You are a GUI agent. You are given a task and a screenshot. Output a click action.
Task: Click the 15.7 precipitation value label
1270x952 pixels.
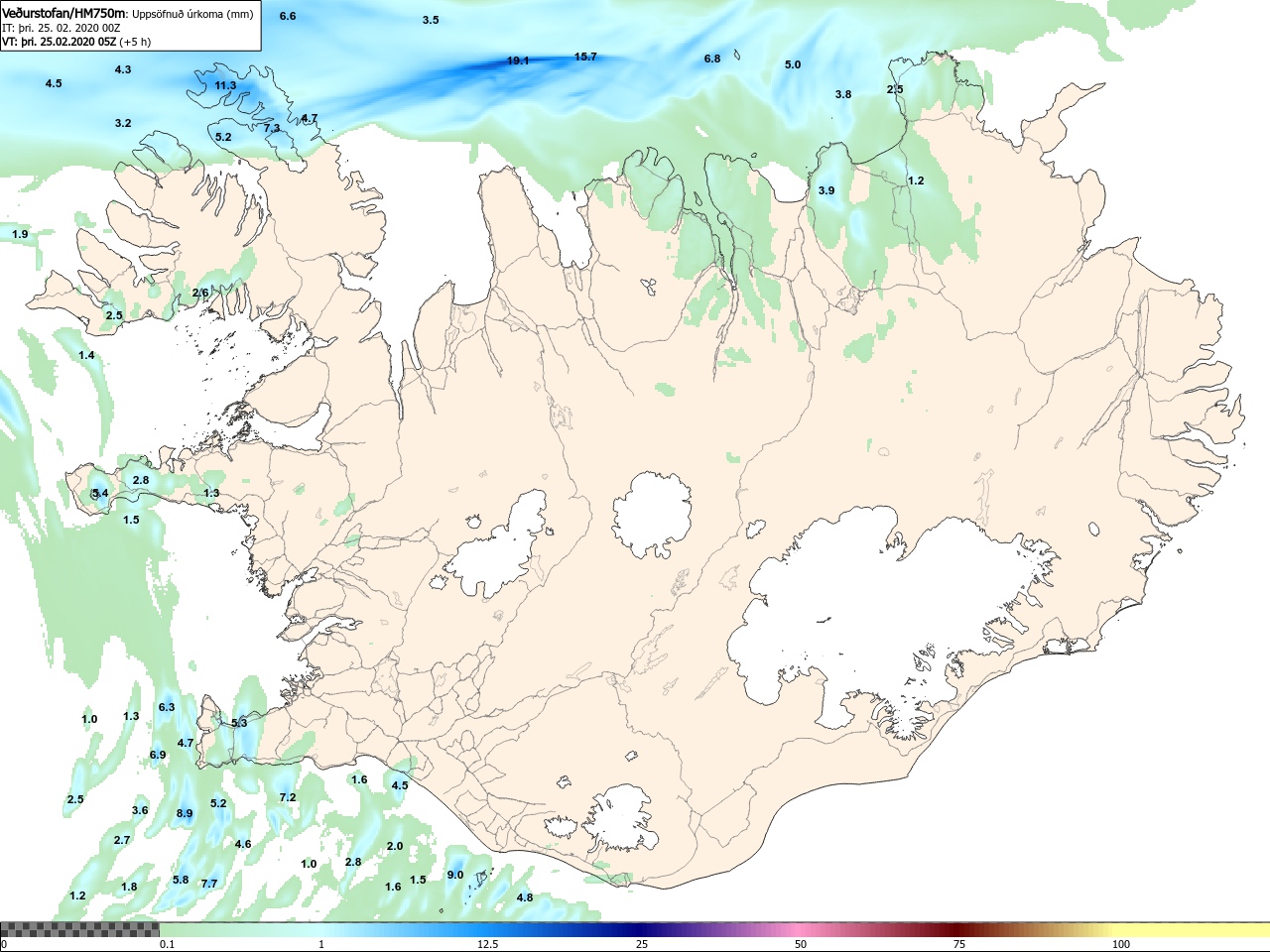pyautogui.click(x=586, y=57)
